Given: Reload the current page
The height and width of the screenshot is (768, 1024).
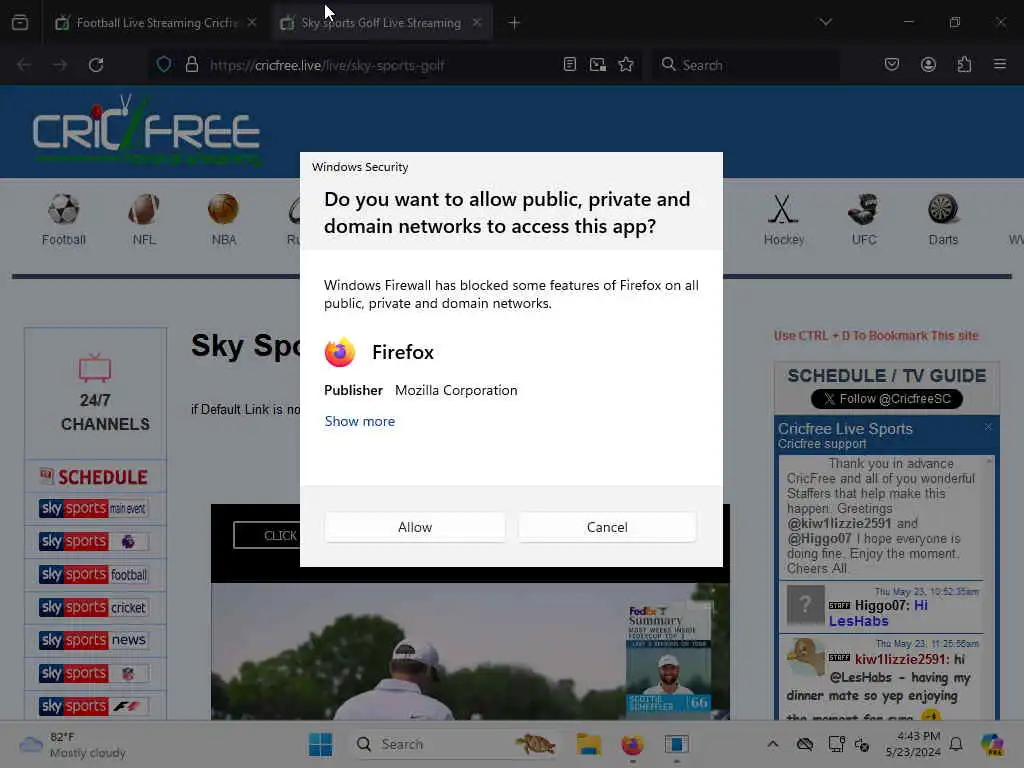Looking at the screenshot, I should coord(96,65).
